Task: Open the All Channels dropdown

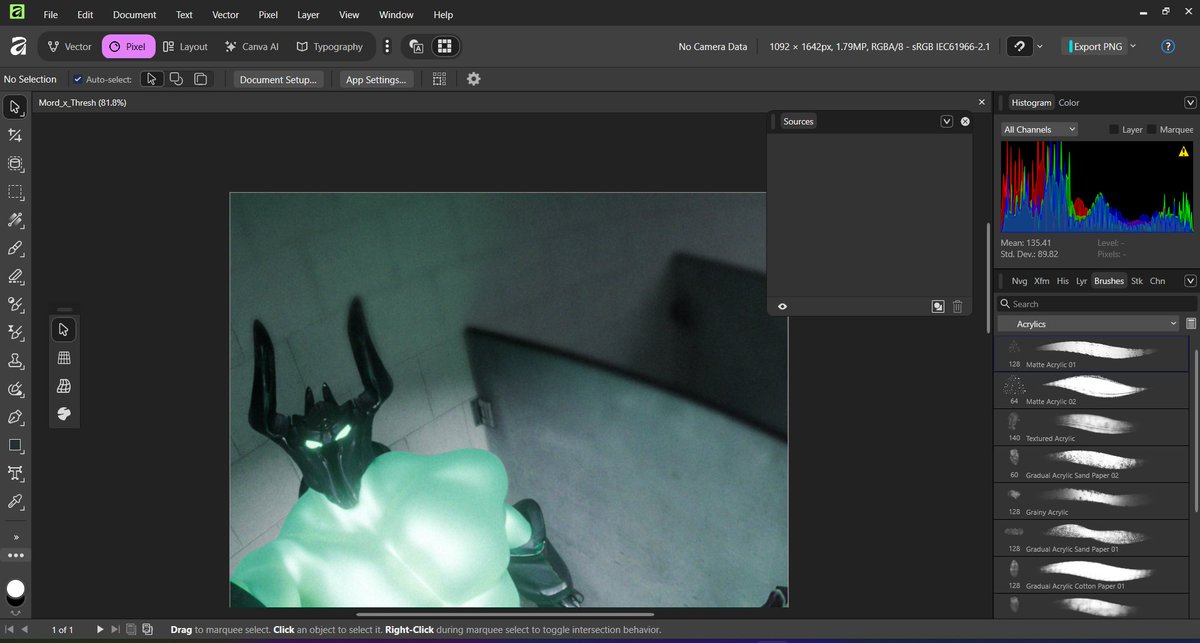Action: 1040,130
